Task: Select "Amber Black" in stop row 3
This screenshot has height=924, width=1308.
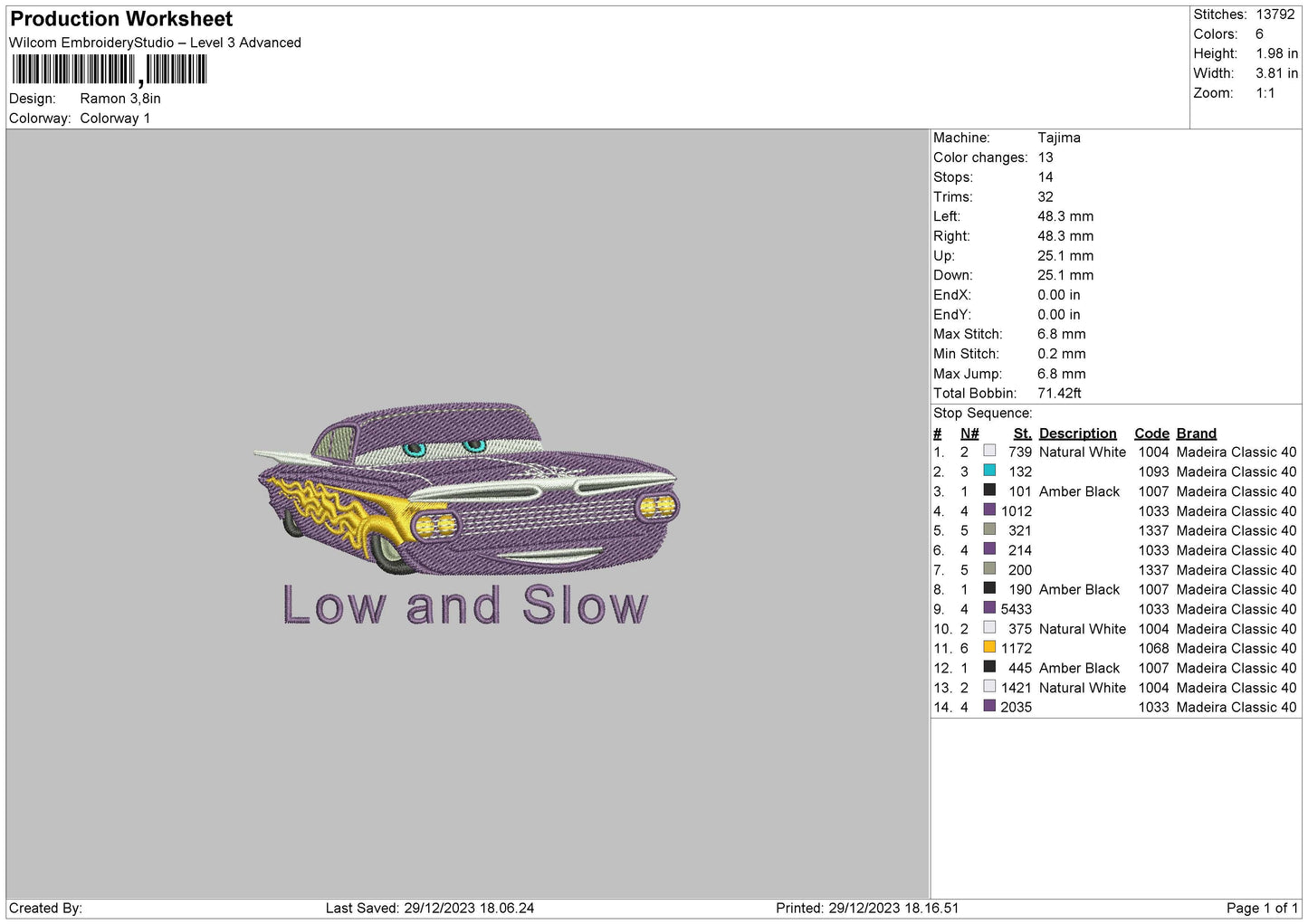Action: point(1080,491)
